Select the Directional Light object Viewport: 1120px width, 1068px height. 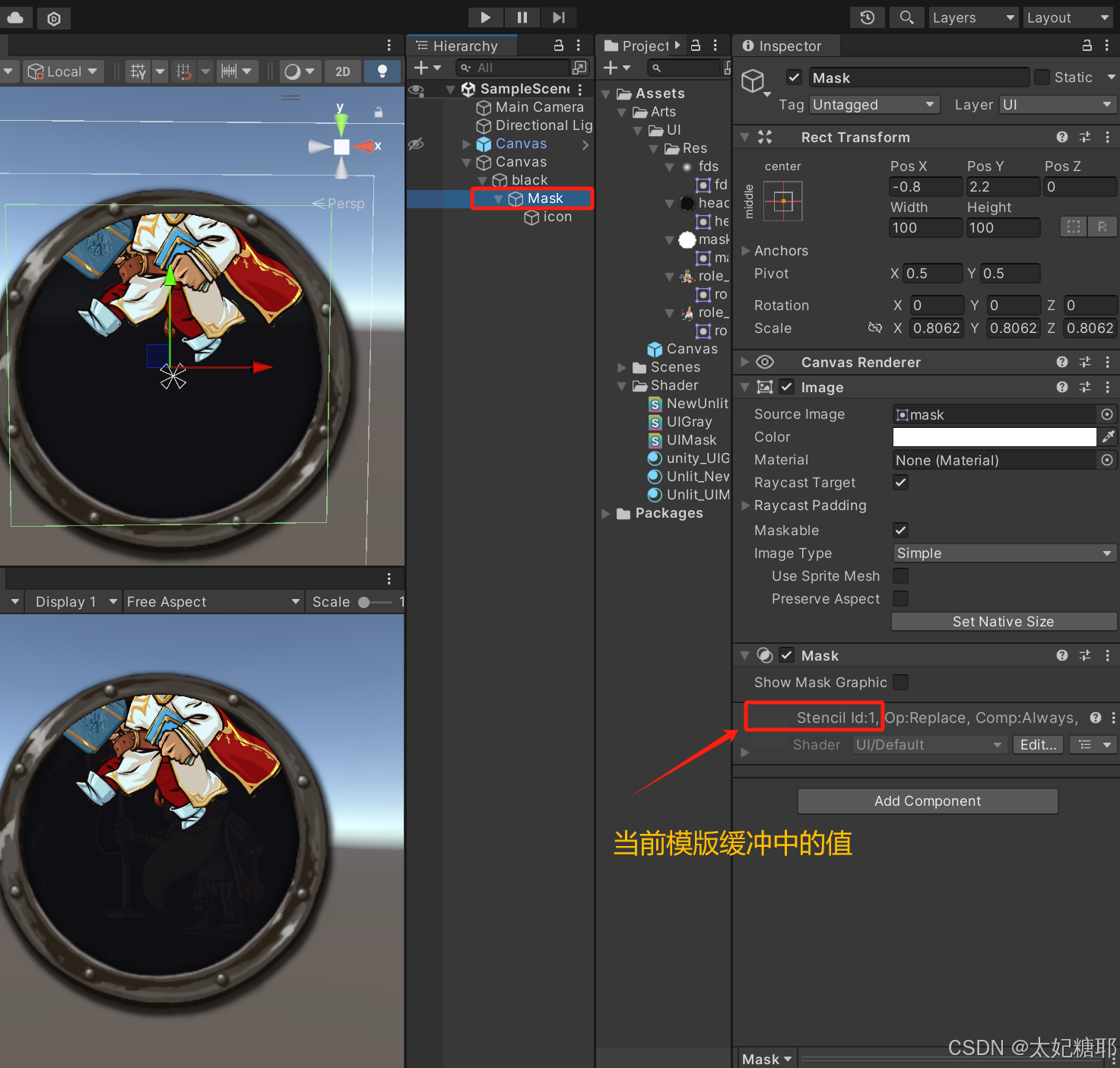(x=544, y=125)
